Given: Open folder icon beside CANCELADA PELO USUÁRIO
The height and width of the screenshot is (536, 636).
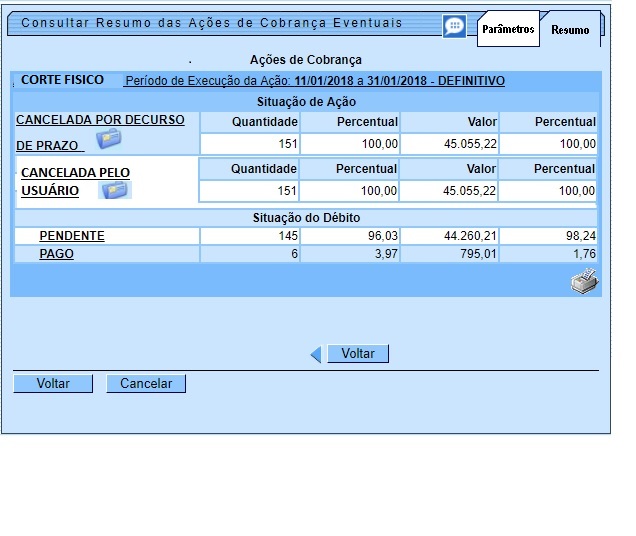Looking at the screenshot, I should [115, 189].
